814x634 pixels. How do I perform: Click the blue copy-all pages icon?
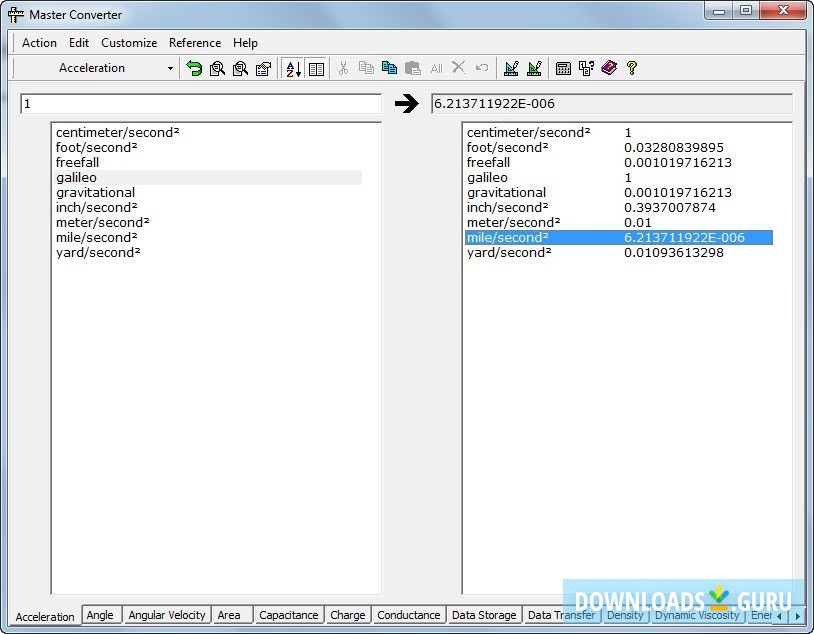[389, 68]
